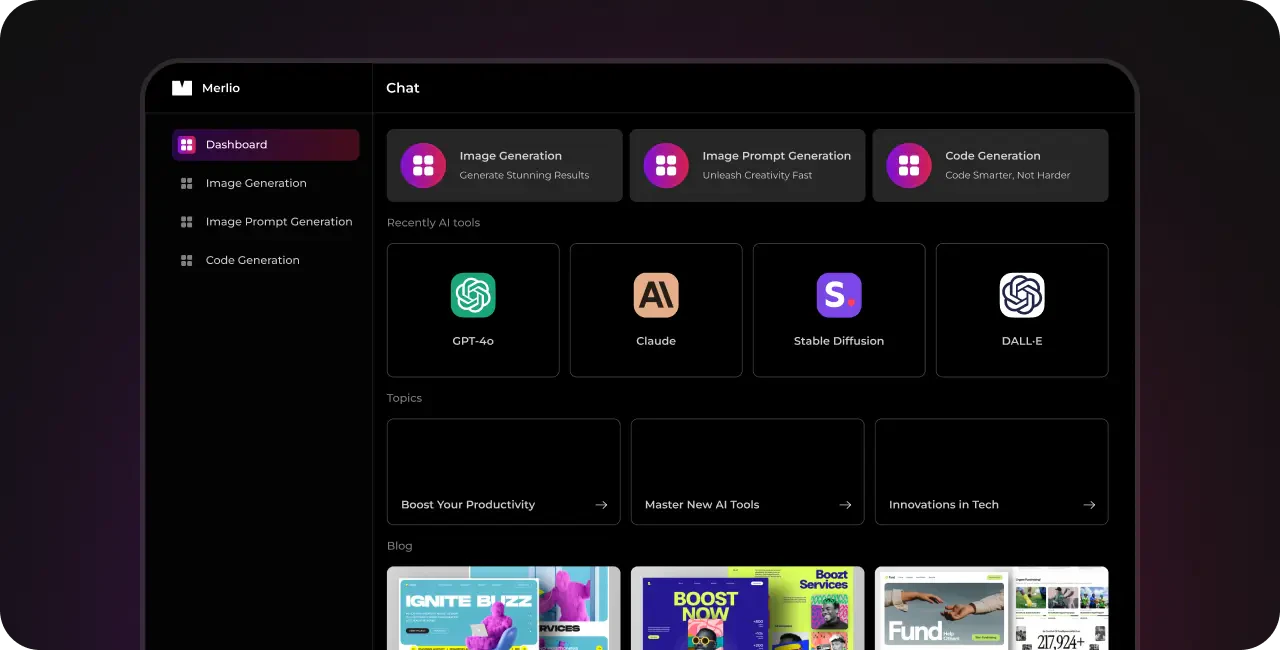Open the Boost Now blog post thumbnail
Screen dimensions: 1280x650
pos(747,608)
